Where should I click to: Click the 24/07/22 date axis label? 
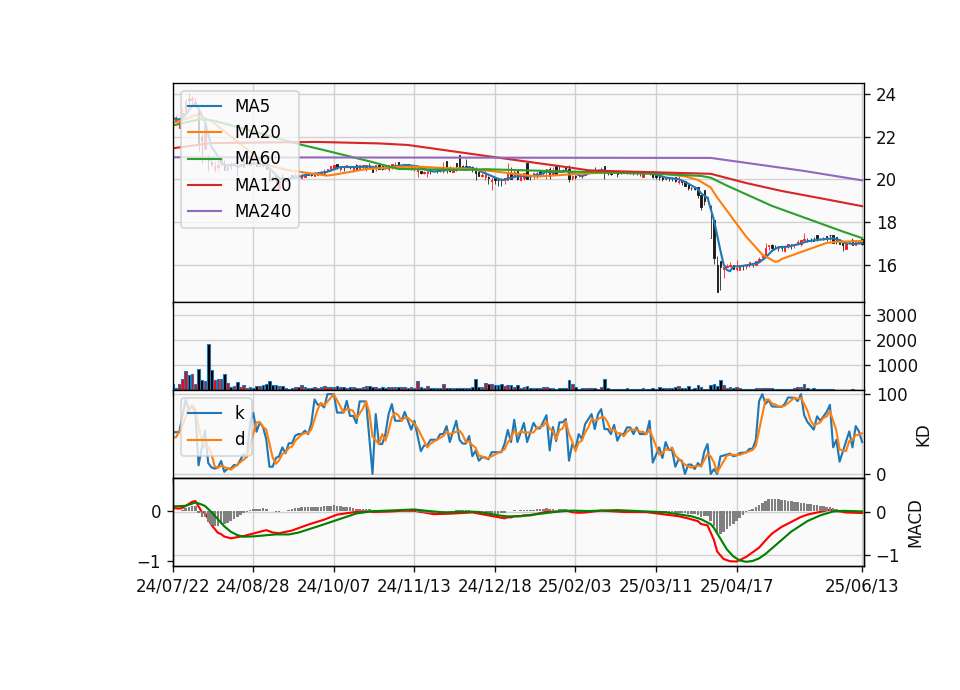173,586
